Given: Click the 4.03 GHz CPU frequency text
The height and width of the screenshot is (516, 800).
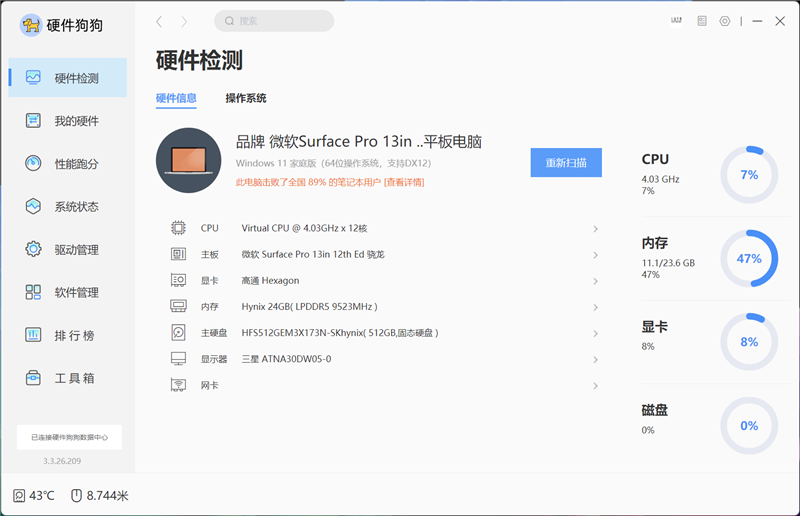Looking at the screenshot, I should [x=660, y=179].
